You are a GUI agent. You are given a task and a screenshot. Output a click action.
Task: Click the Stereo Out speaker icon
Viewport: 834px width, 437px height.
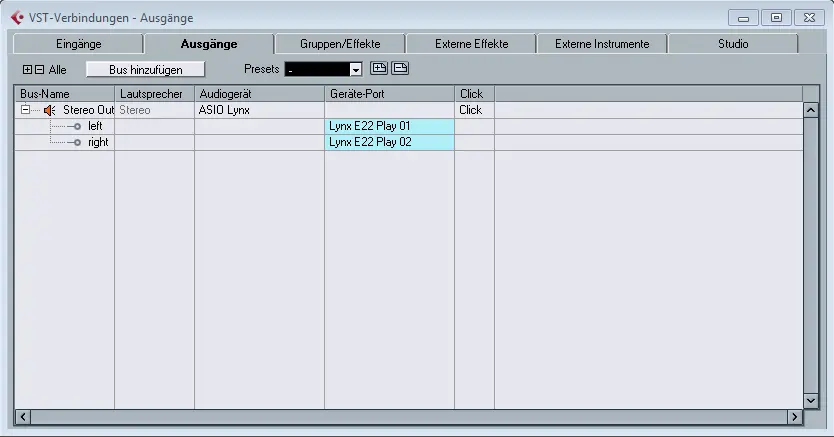49,110
